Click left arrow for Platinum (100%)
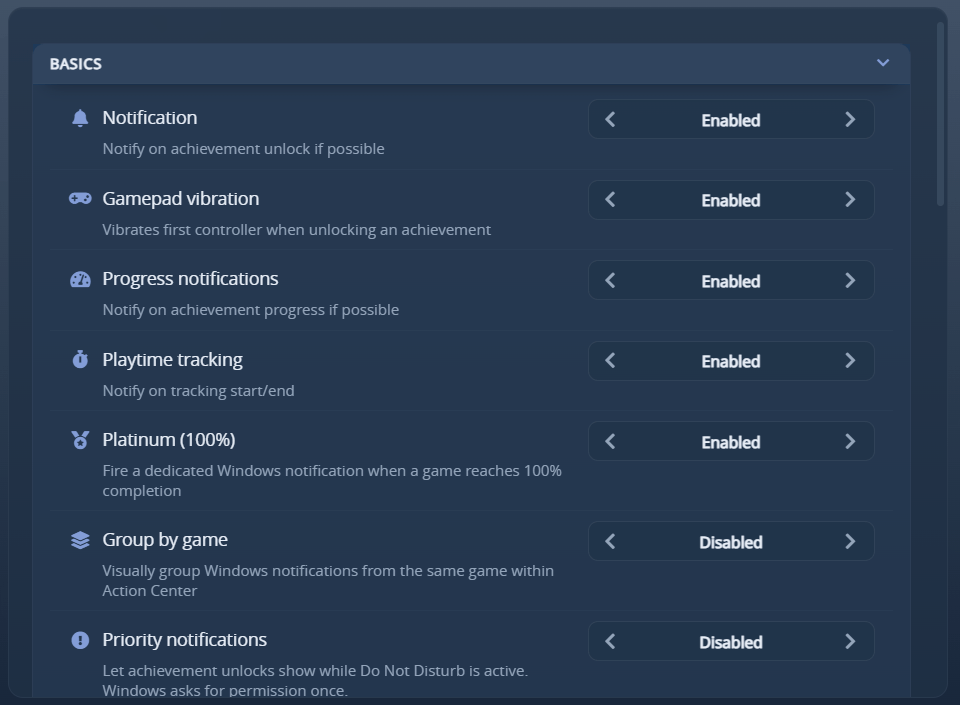Screen dimensions: 960x705 (x=610, y=441)
